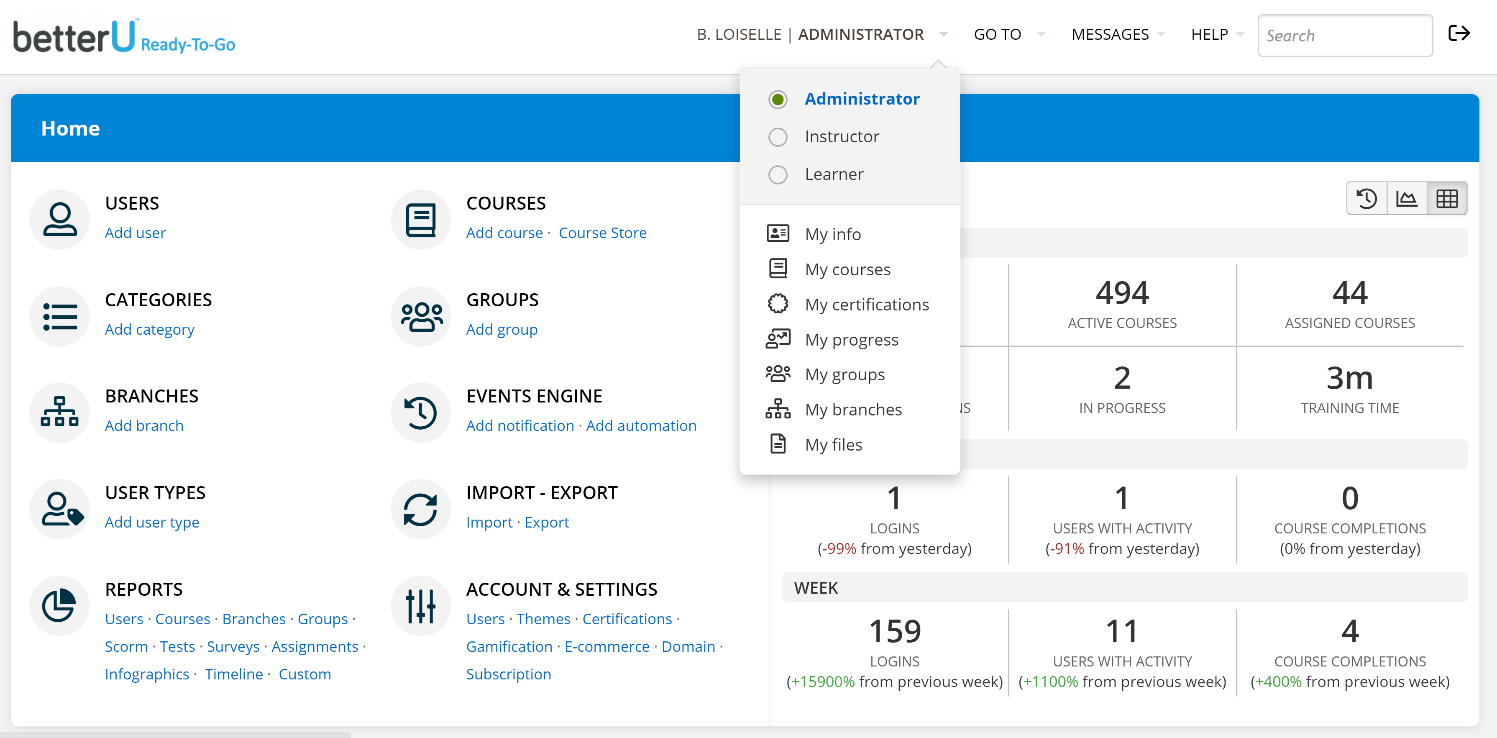Screen dimensions: 1497x738
Task: Select the Administrator role radio button
Action: tap(778, 99)
